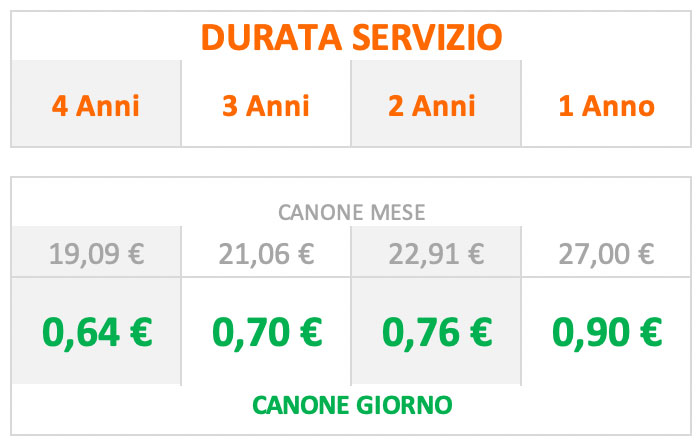The width and height of the screenshot is (700, 448).
Task: Click the DURATA SERVIZIO heading
Action: click(352, 37)
